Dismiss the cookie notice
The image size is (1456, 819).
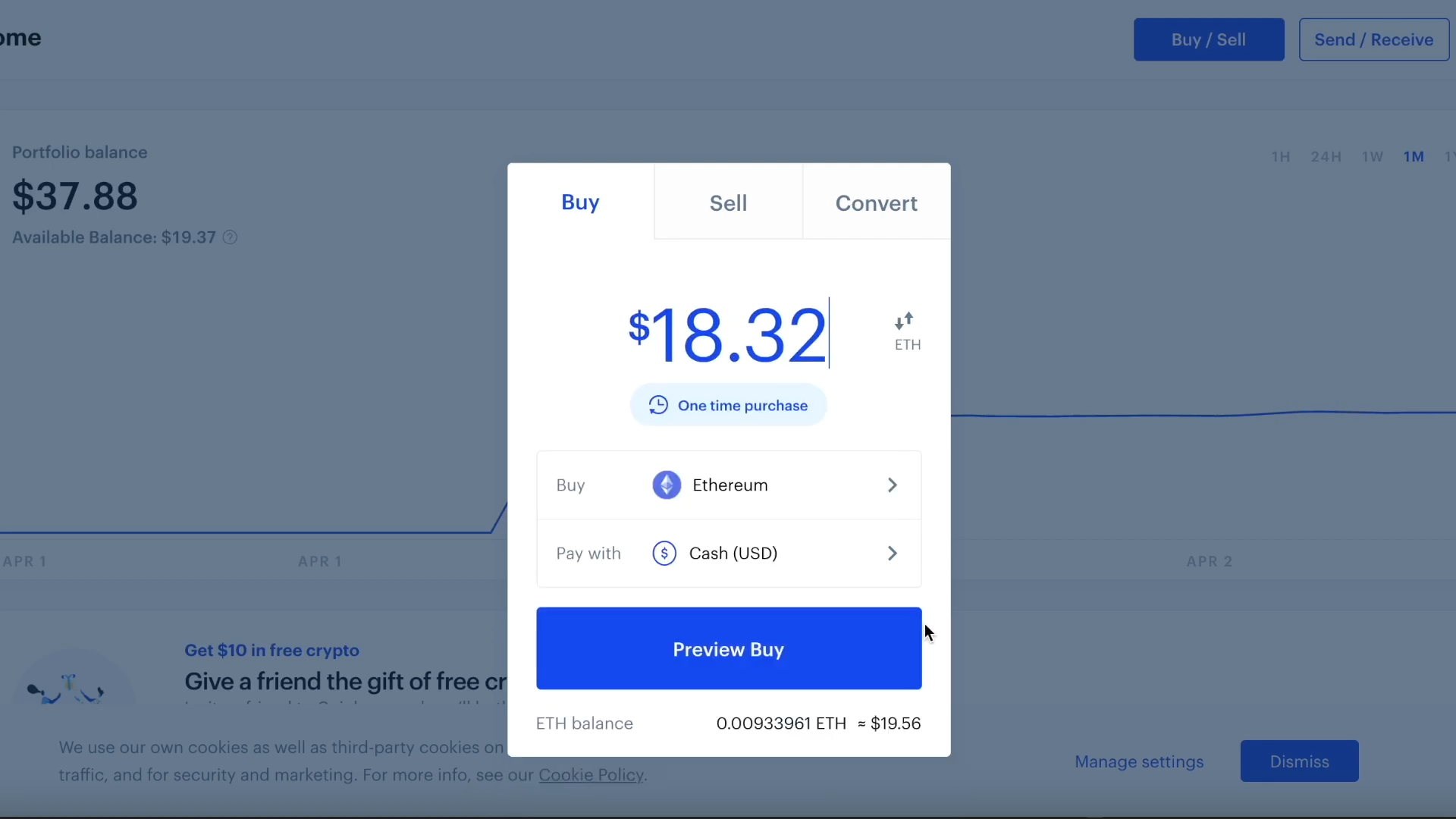(1299, 761)
